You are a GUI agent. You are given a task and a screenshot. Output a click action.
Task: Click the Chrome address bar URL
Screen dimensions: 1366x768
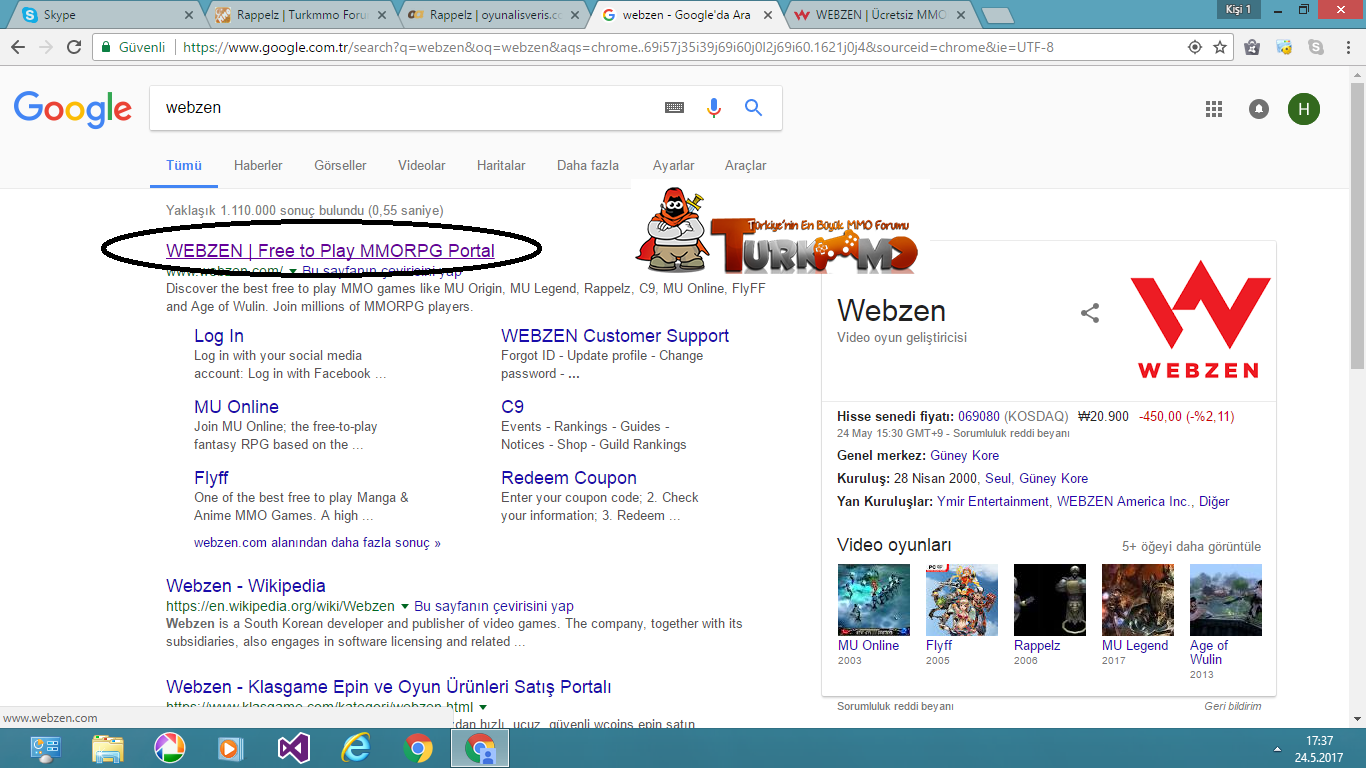point(618,47)
